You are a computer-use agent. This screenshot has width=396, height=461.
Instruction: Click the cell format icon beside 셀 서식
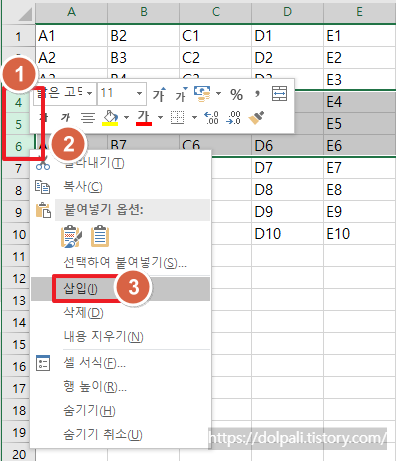click(x=43, y=363)
